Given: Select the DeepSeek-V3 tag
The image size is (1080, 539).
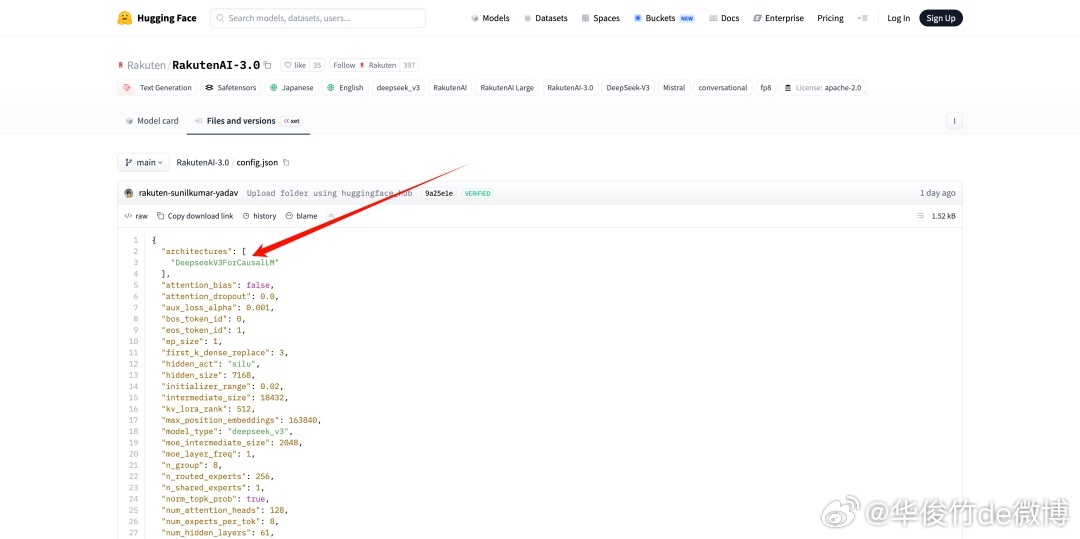Looking at the screenshot, I should click(627, 87).
